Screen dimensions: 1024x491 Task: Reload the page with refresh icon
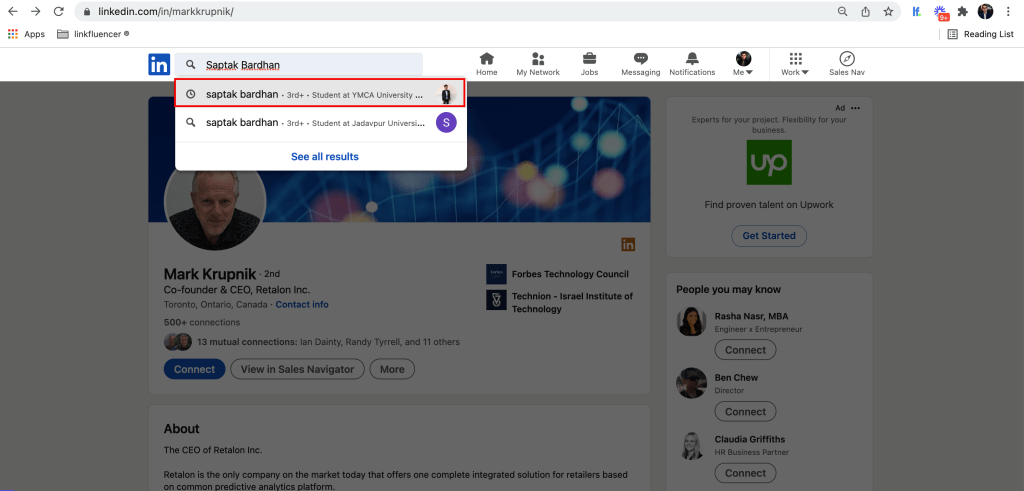59,11
